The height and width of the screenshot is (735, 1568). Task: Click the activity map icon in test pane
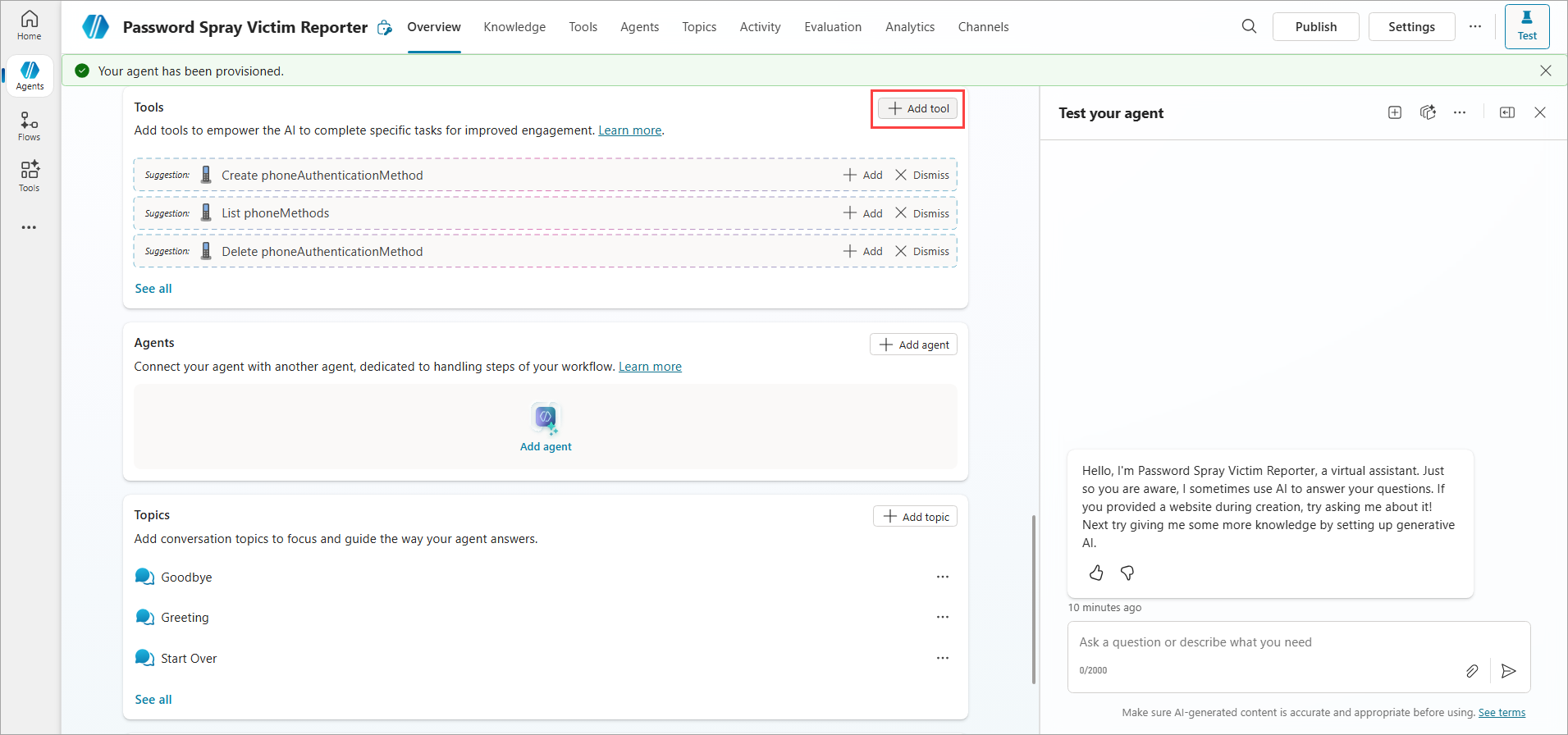[1428, 112]
